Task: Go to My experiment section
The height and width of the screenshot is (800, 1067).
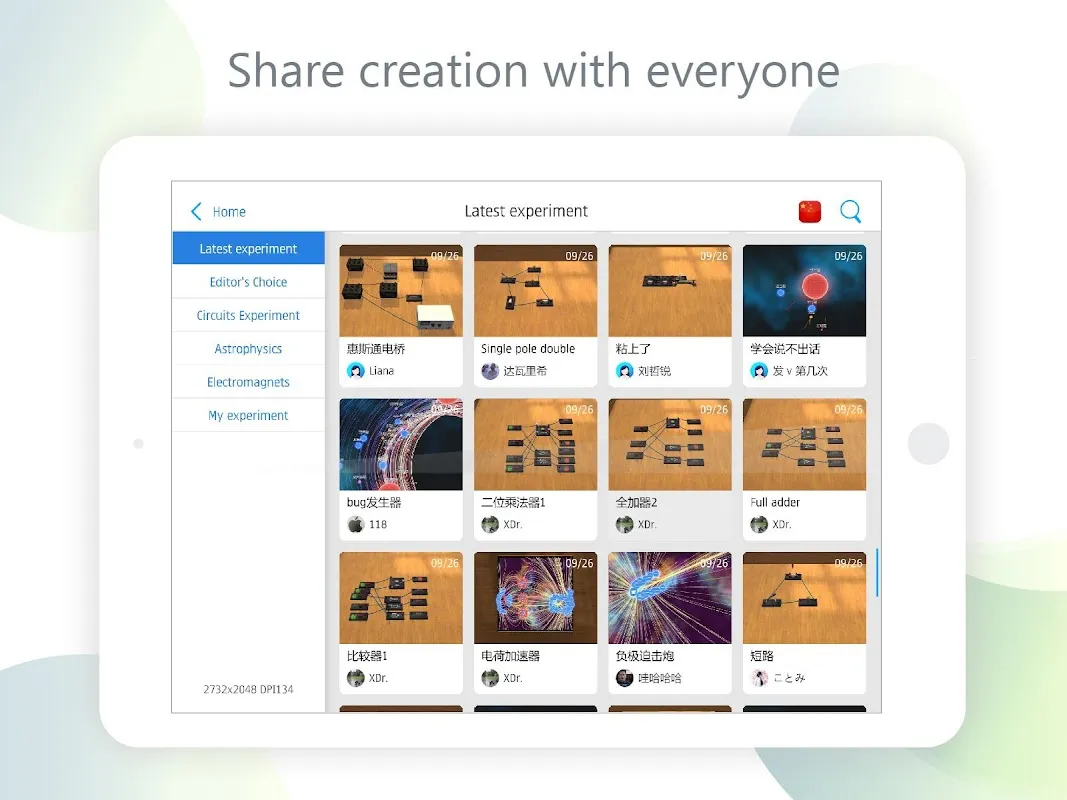Action: (248, 415)
